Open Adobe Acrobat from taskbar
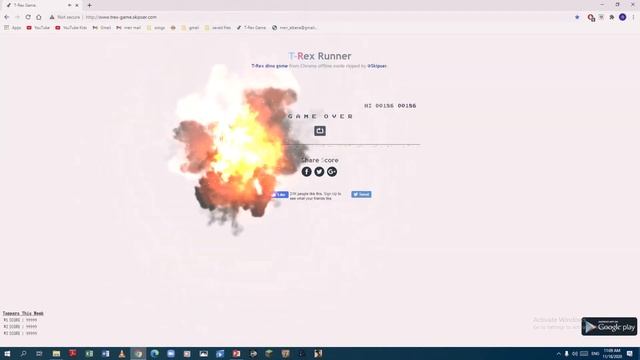The width and height of the screenshot is (640, 360). pos(73,353)
